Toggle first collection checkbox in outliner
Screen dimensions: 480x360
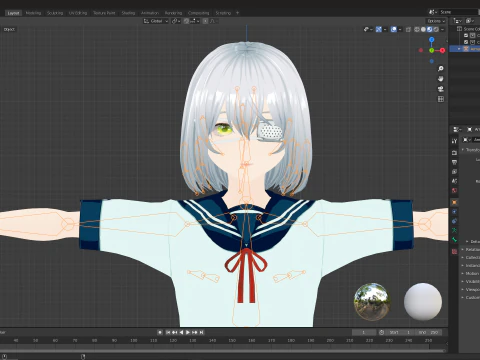click(x=466, y=35)
